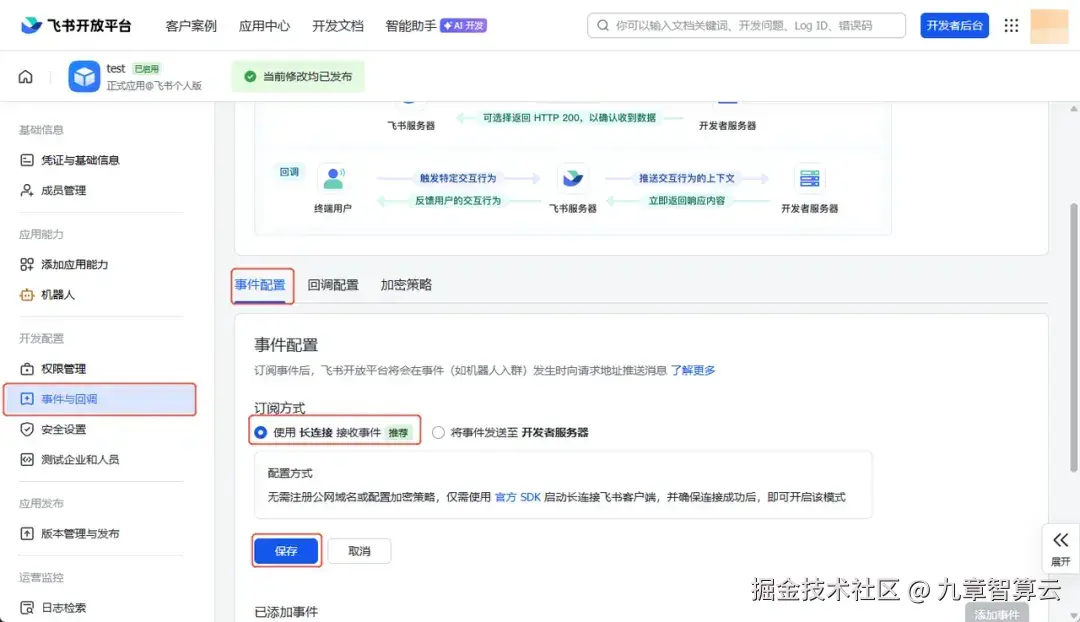Click the 版本管理与发布 upload icon
Image resolution: width=1080 pixels, height=622 pixels.
tap(27, 533)
